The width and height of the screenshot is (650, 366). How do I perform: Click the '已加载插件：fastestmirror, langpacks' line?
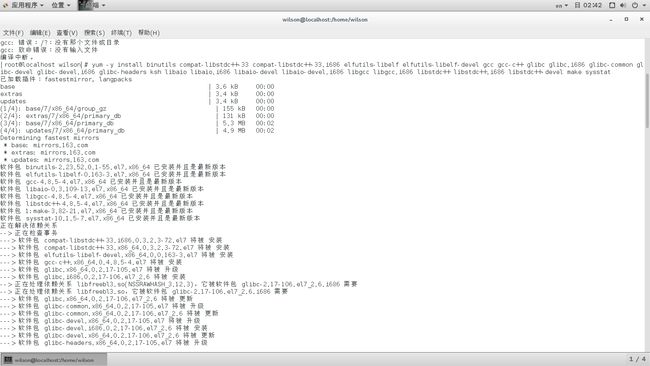click(x=66, y=79)
